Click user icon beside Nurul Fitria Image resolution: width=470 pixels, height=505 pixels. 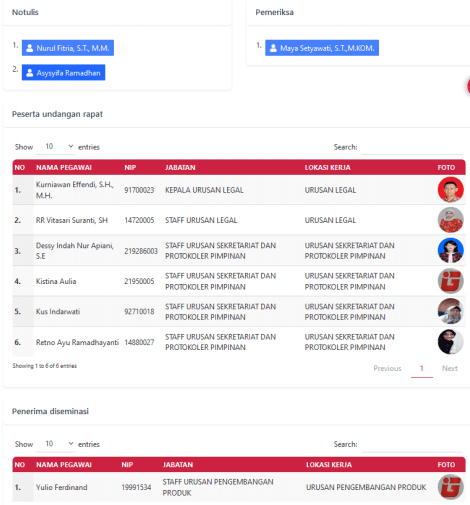(x=30, y=48)
